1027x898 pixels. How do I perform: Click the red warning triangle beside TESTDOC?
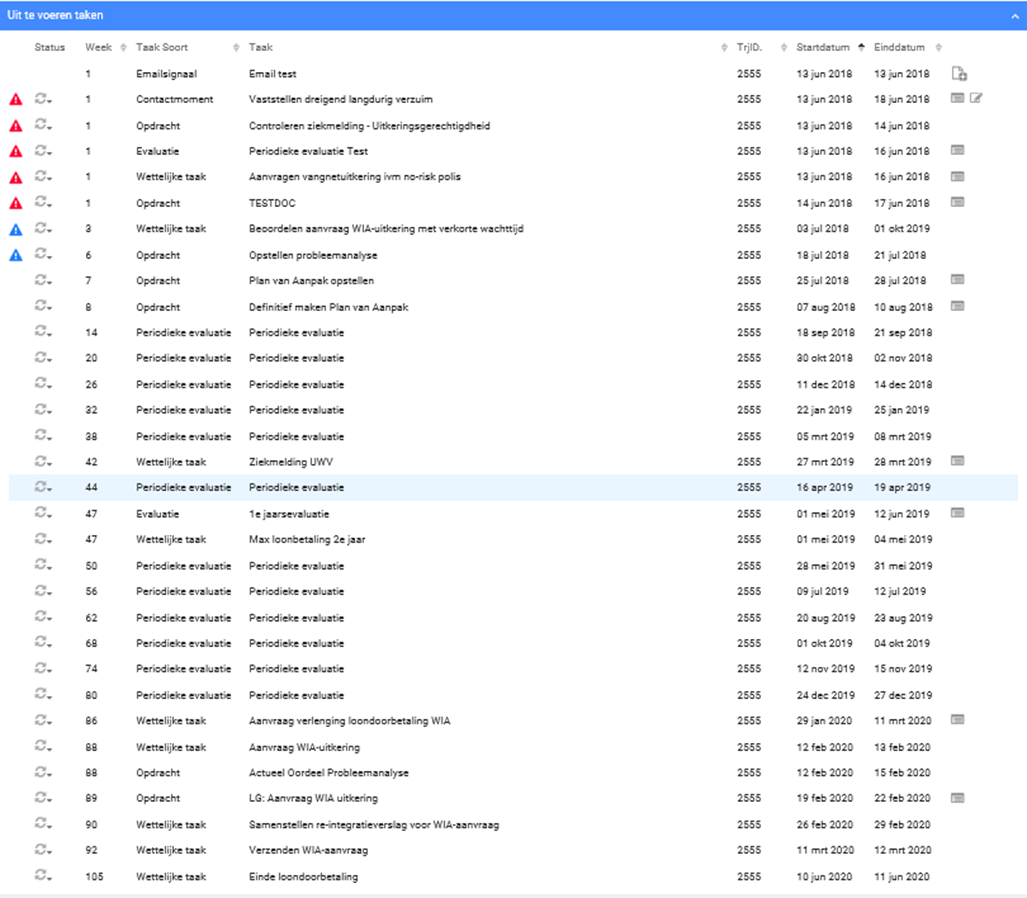click(x=16, y=203)
